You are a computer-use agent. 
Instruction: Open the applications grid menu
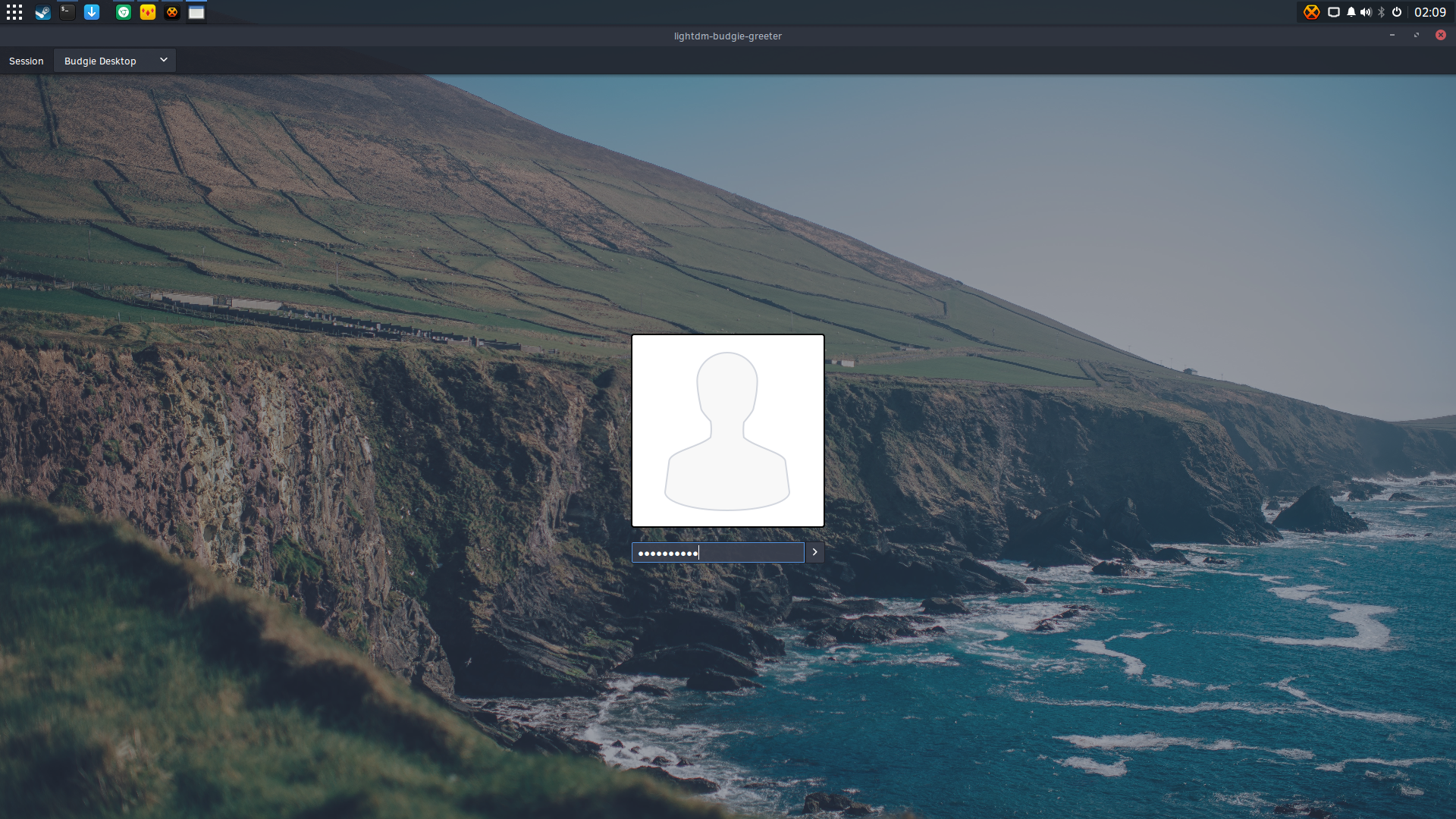coord(14,12)
